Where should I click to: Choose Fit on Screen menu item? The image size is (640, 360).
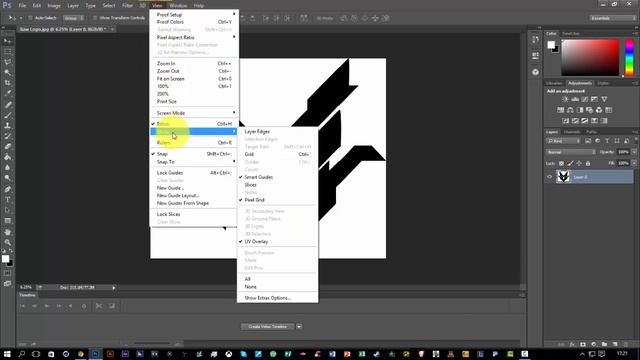(194, 79)
